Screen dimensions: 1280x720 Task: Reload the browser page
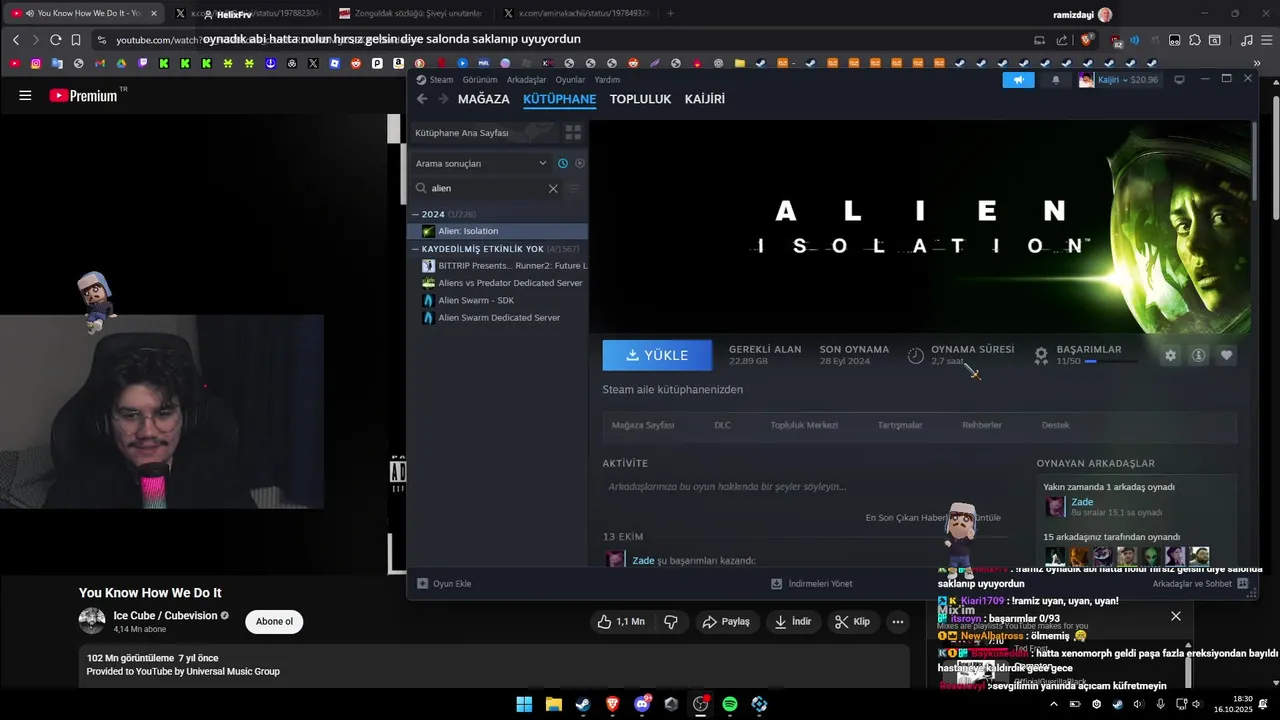pos(55,40)
